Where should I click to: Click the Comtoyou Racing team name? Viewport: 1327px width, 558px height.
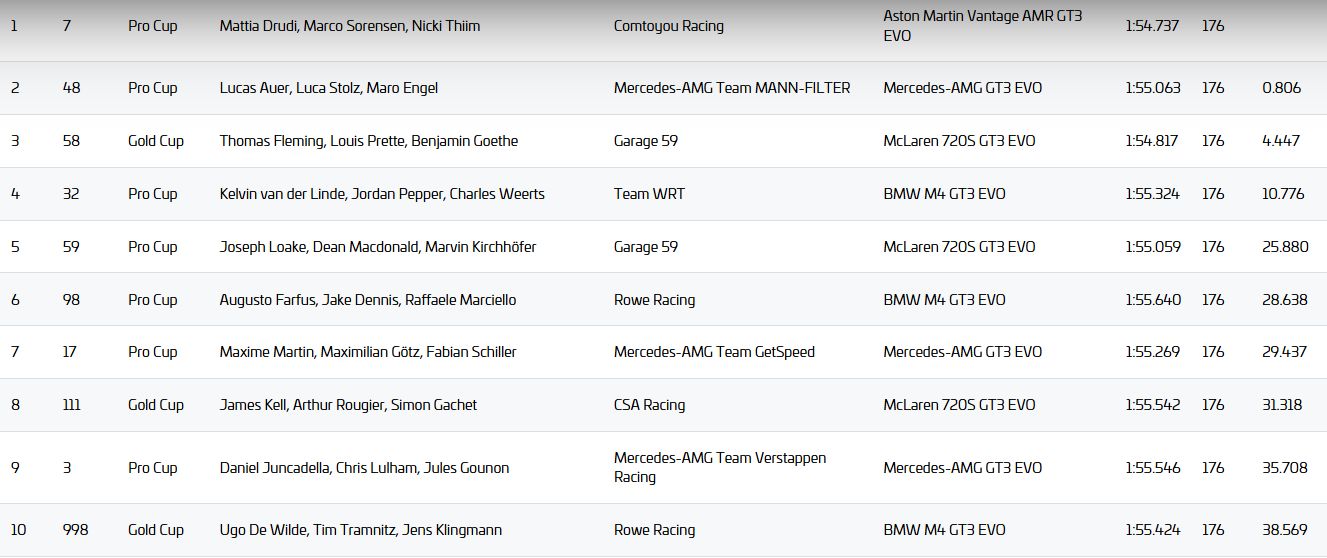pyautogui.click(x=668, y=26)
